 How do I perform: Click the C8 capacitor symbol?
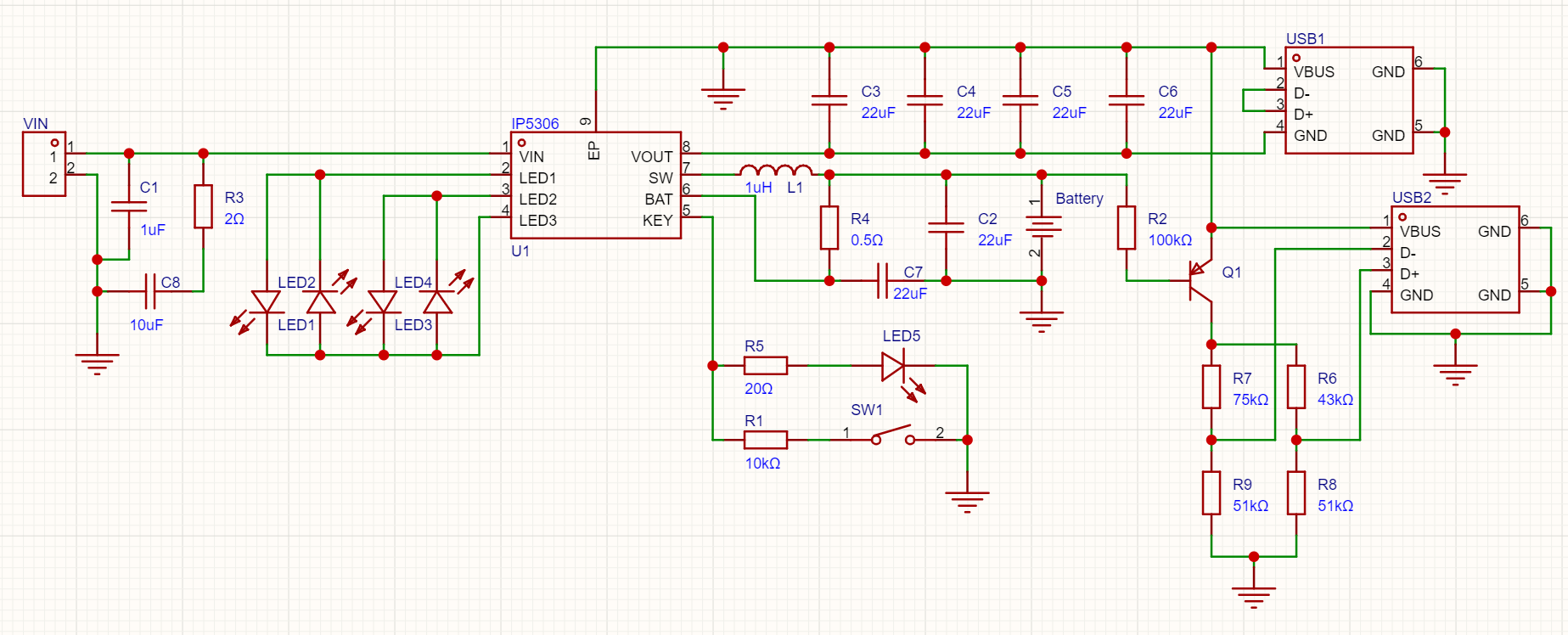[150, 291]
